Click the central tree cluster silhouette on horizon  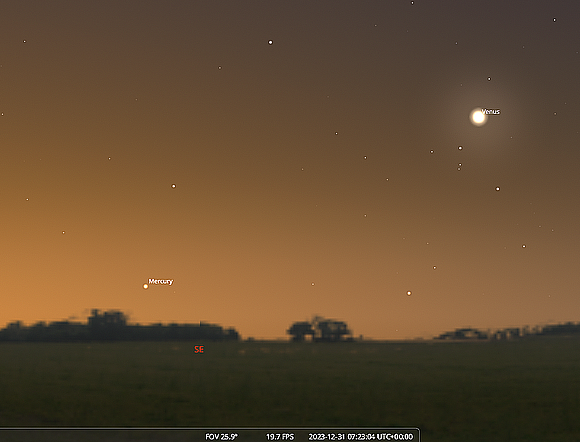coord(320,329)
